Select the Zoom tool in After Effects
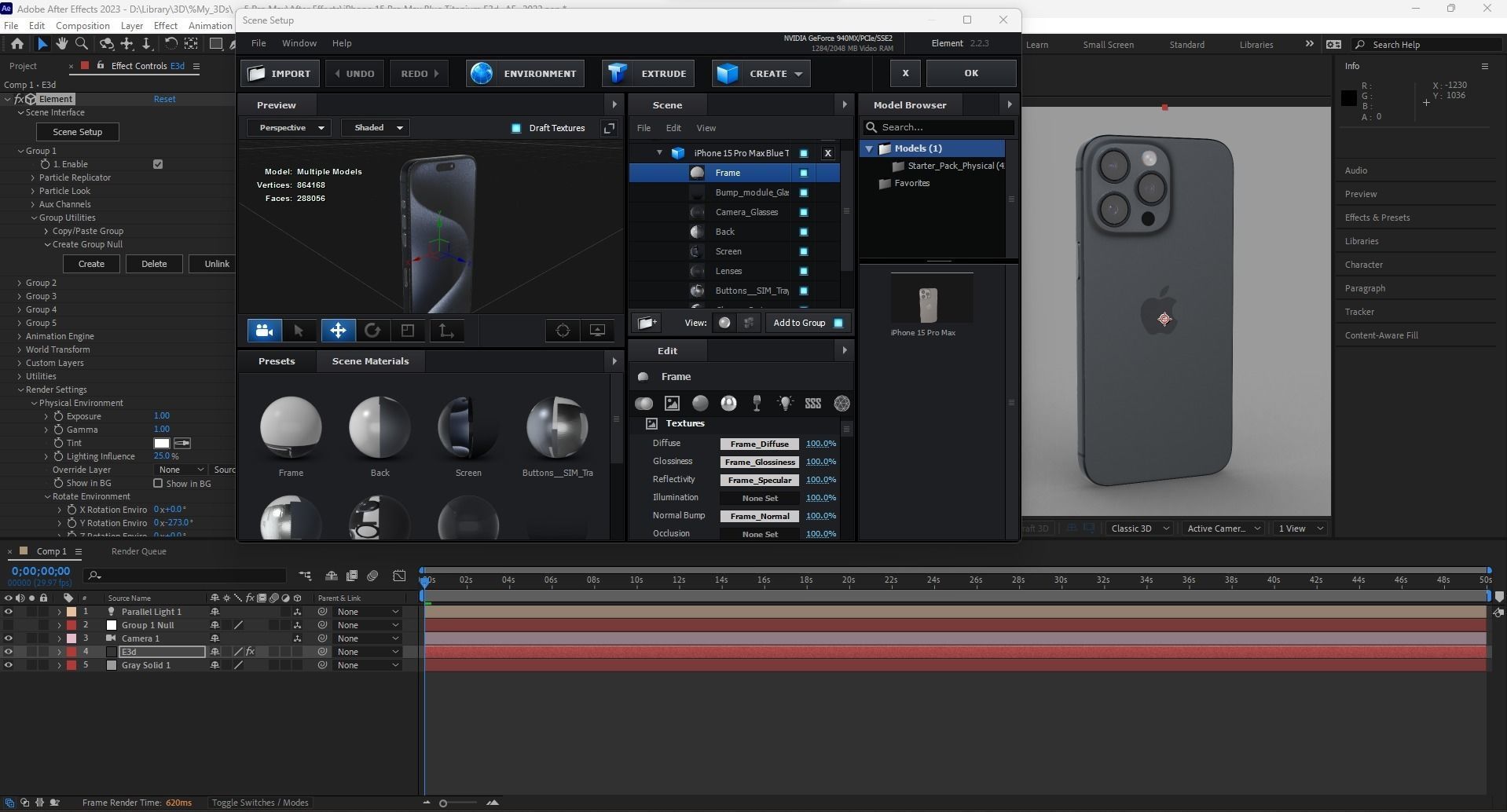1507x812 pixels. 80,44
